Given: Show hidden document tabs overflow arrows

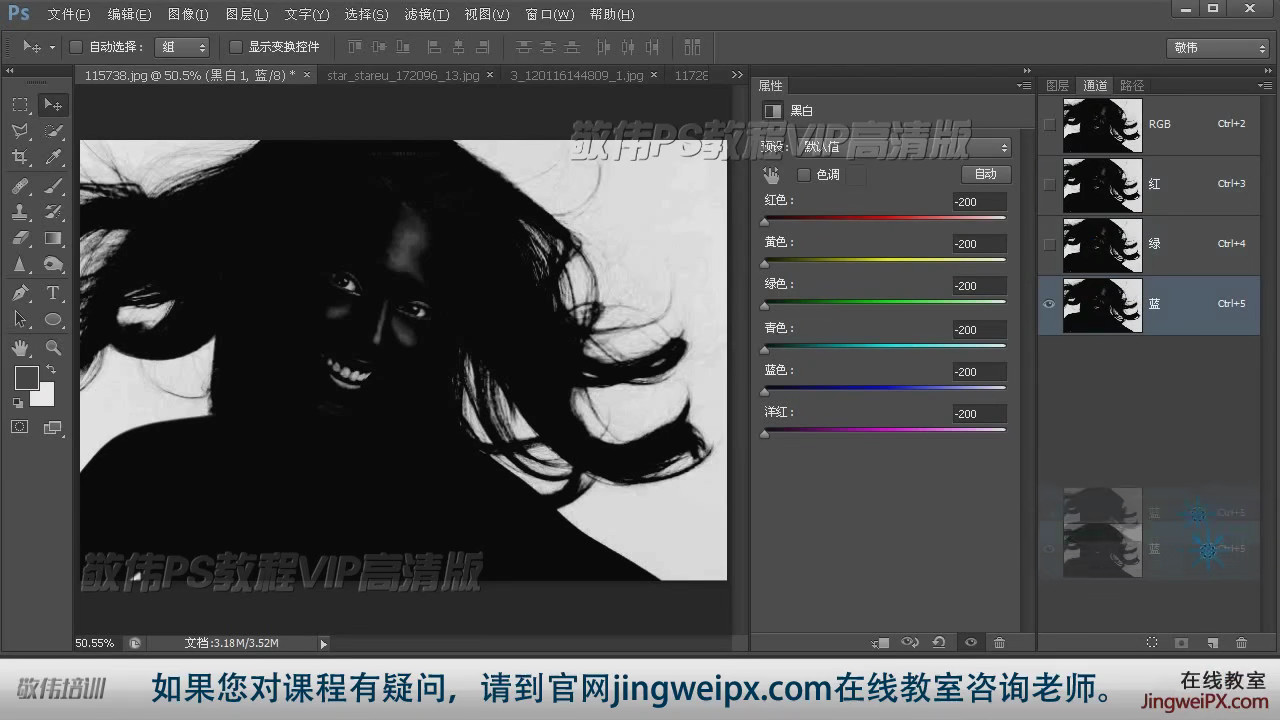Looking at the screenshot, I should point(737,75).
